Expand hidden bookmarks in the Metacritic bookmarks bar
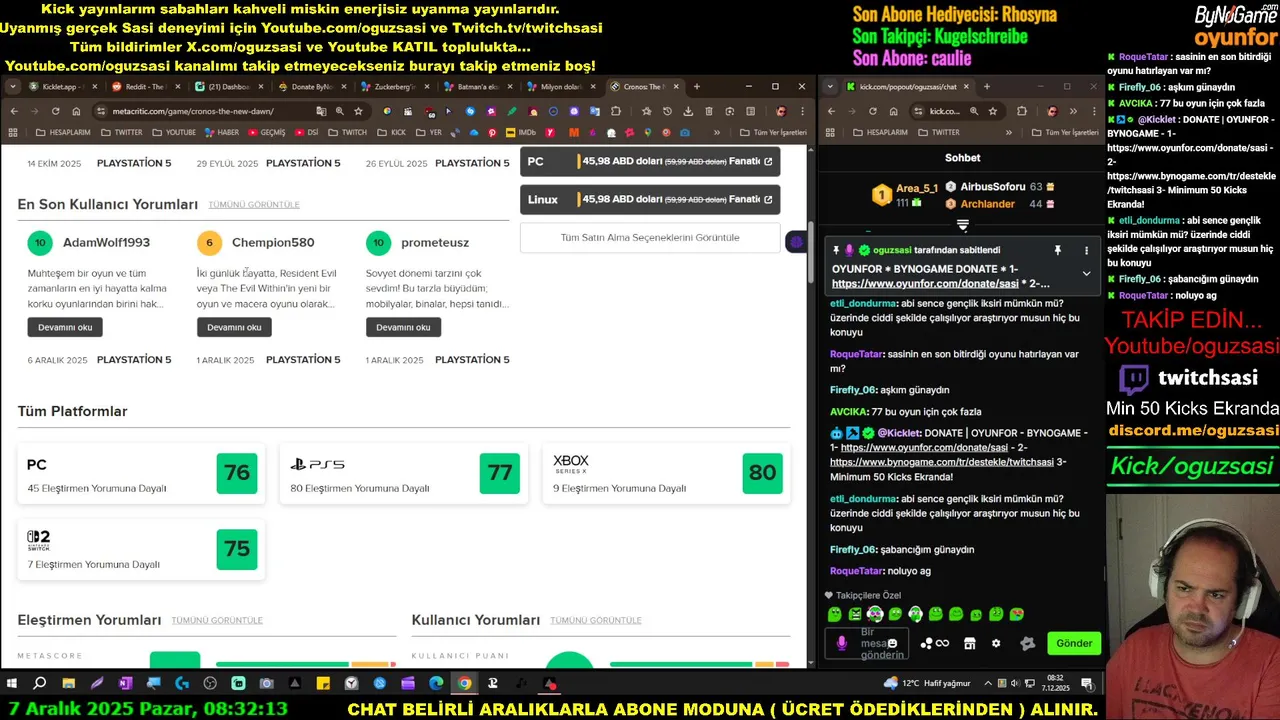1280x720 pixels. [716, 132]
